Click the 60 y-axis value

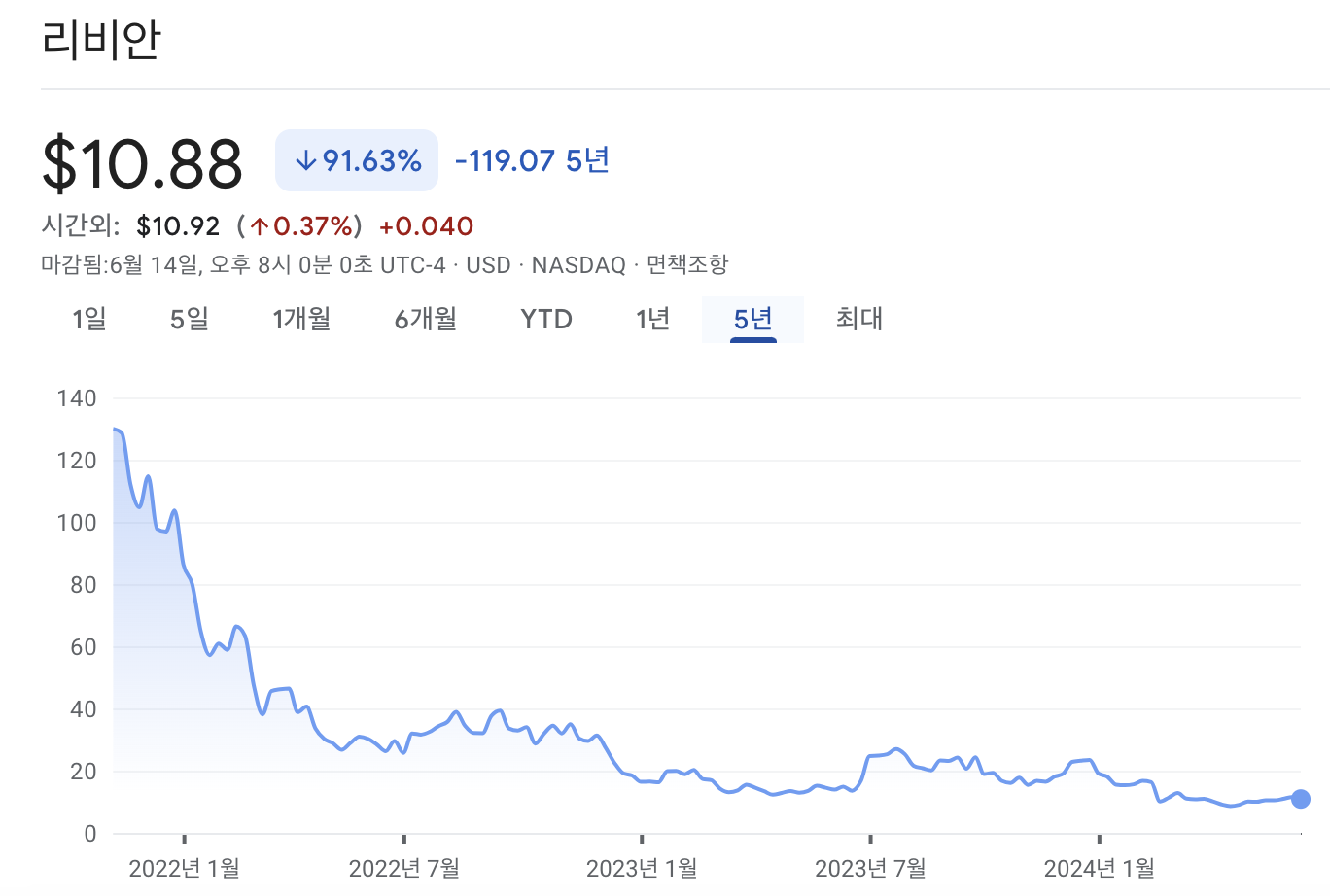84,647
